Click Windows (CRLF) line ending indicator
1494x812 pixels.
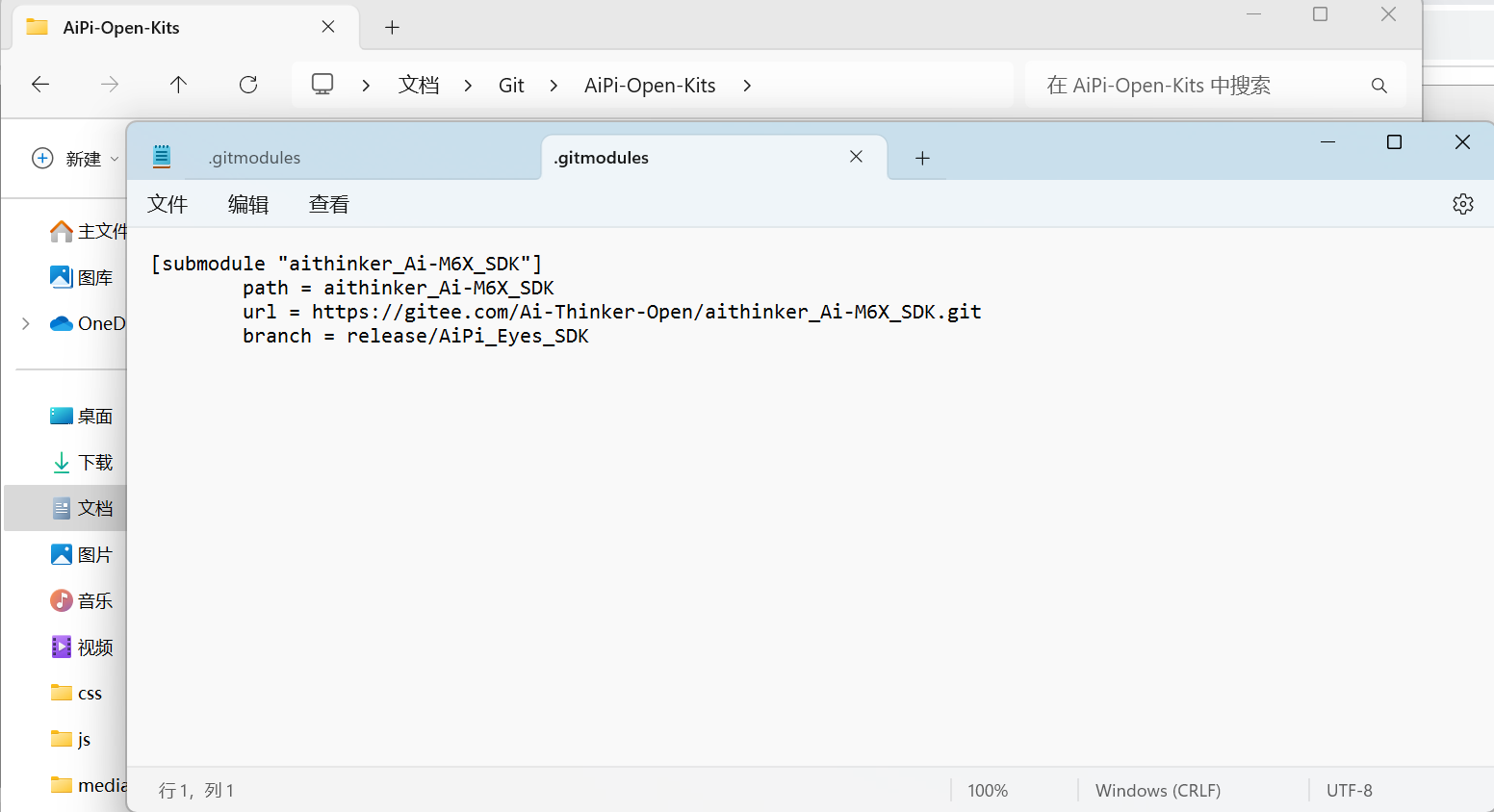(x=1158, y=791)
